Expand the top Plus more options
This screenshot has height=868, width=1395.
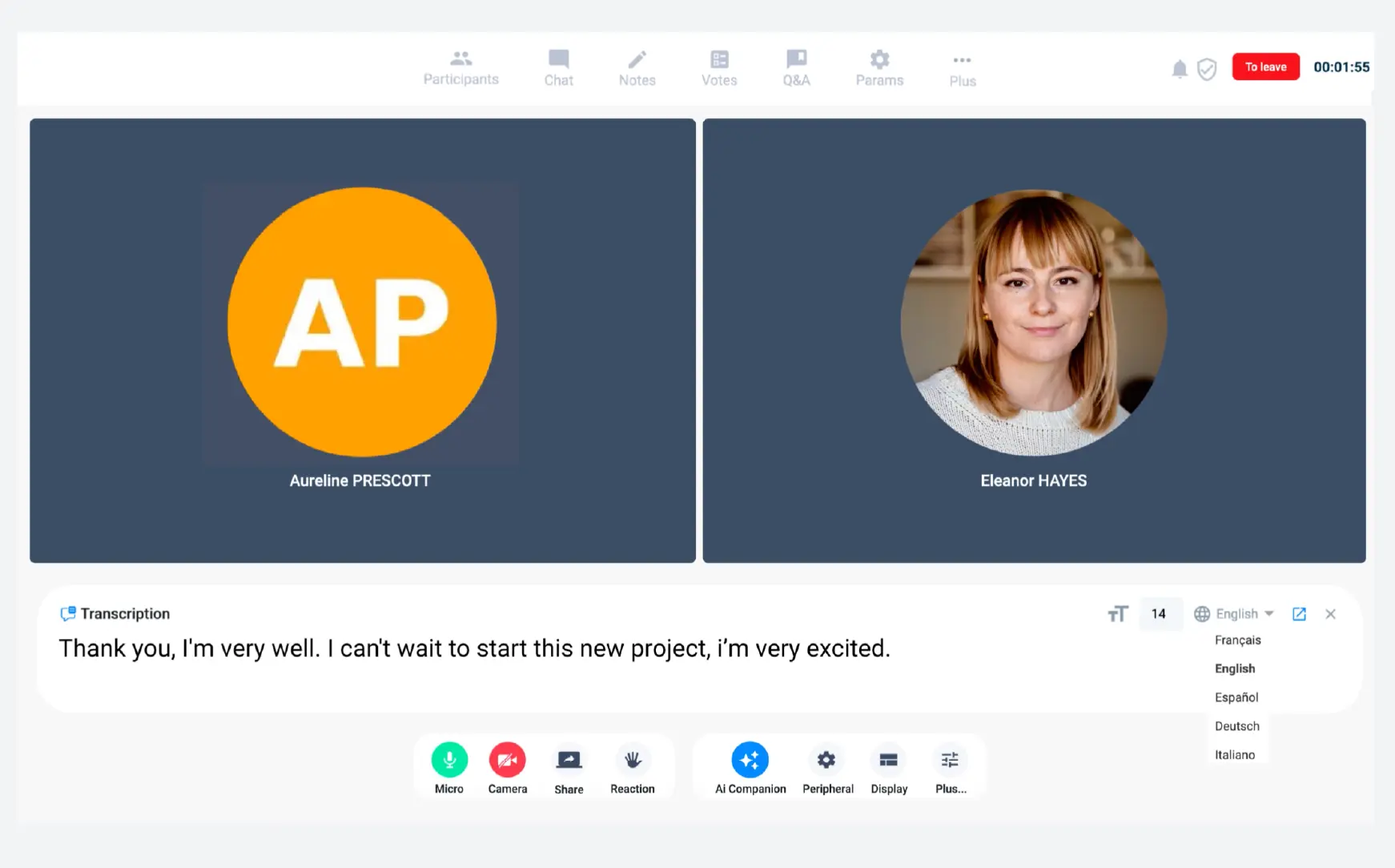point(962,68)
